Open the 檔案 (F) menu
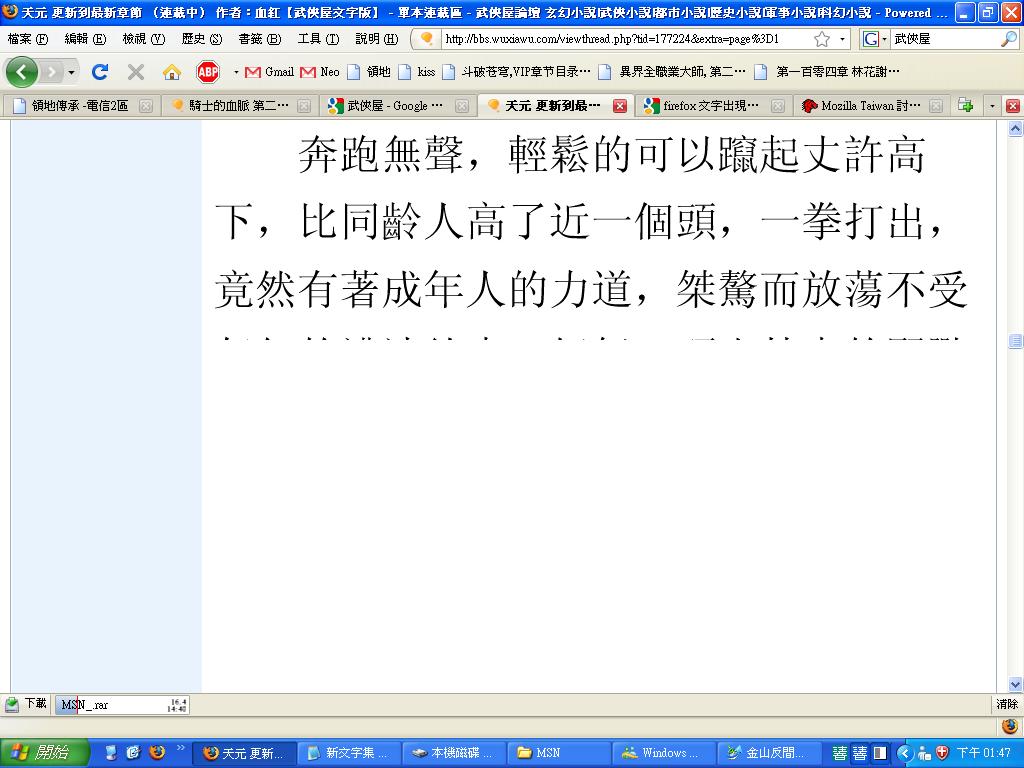 coord(27,39)
